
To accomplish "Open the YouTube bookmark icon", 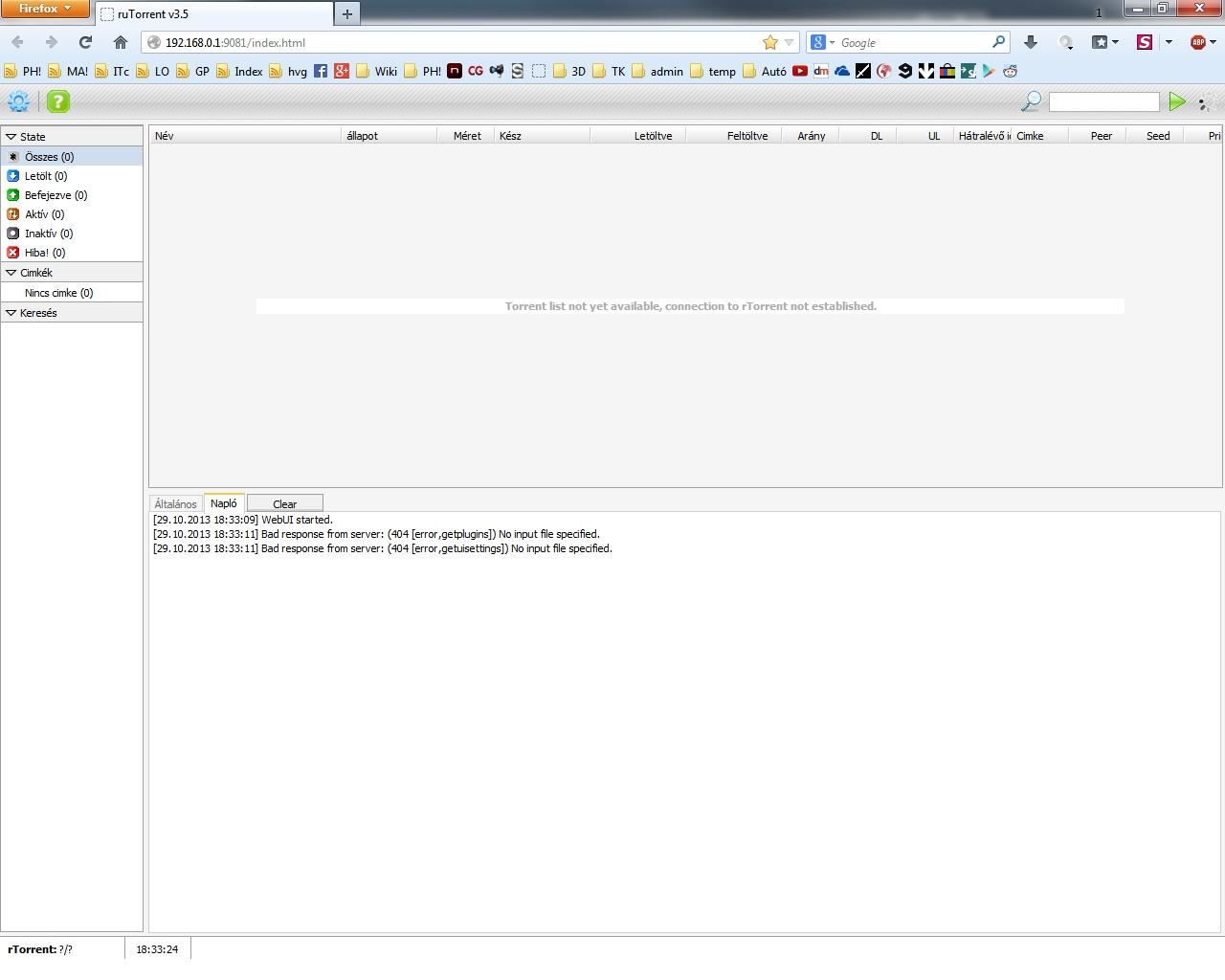I will tap(800, 71).
